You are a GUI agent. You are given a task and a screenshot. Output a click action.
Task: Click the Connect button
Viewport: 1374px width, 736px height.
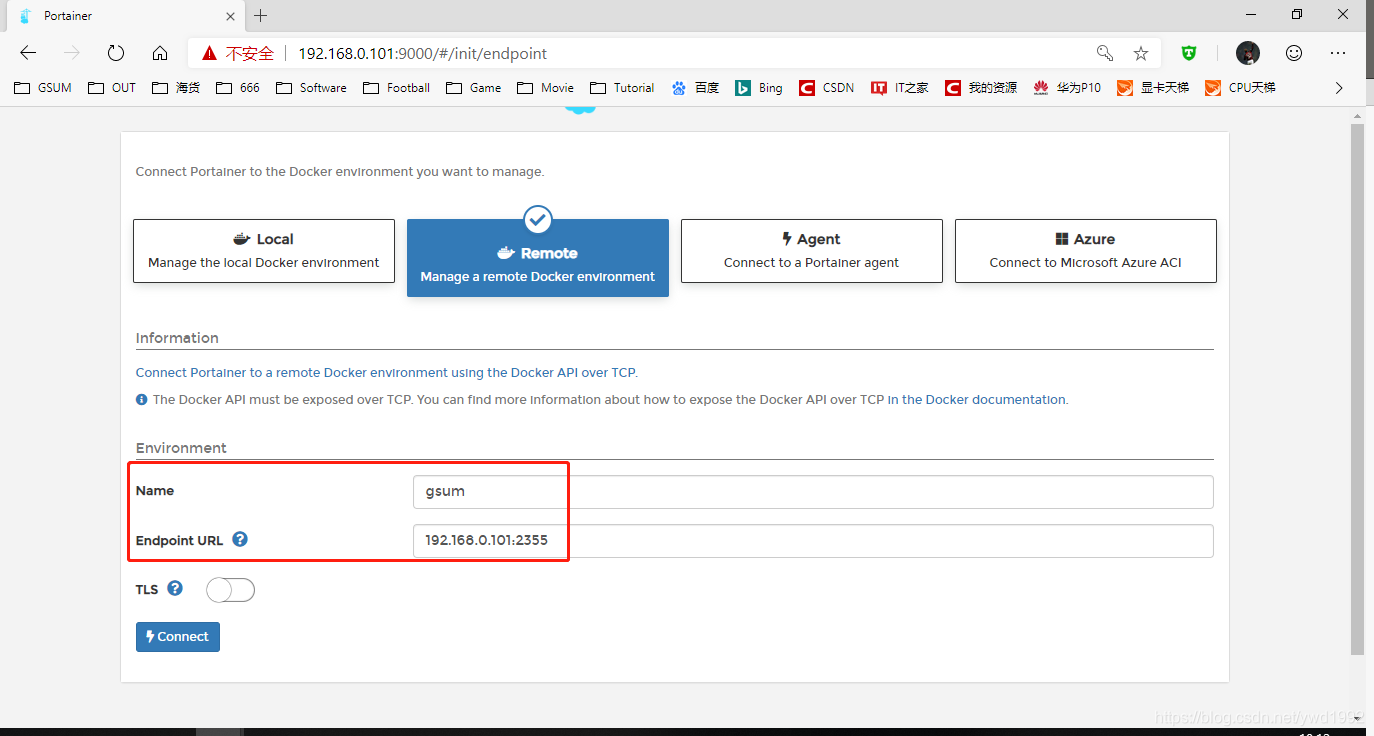point(178,637)
